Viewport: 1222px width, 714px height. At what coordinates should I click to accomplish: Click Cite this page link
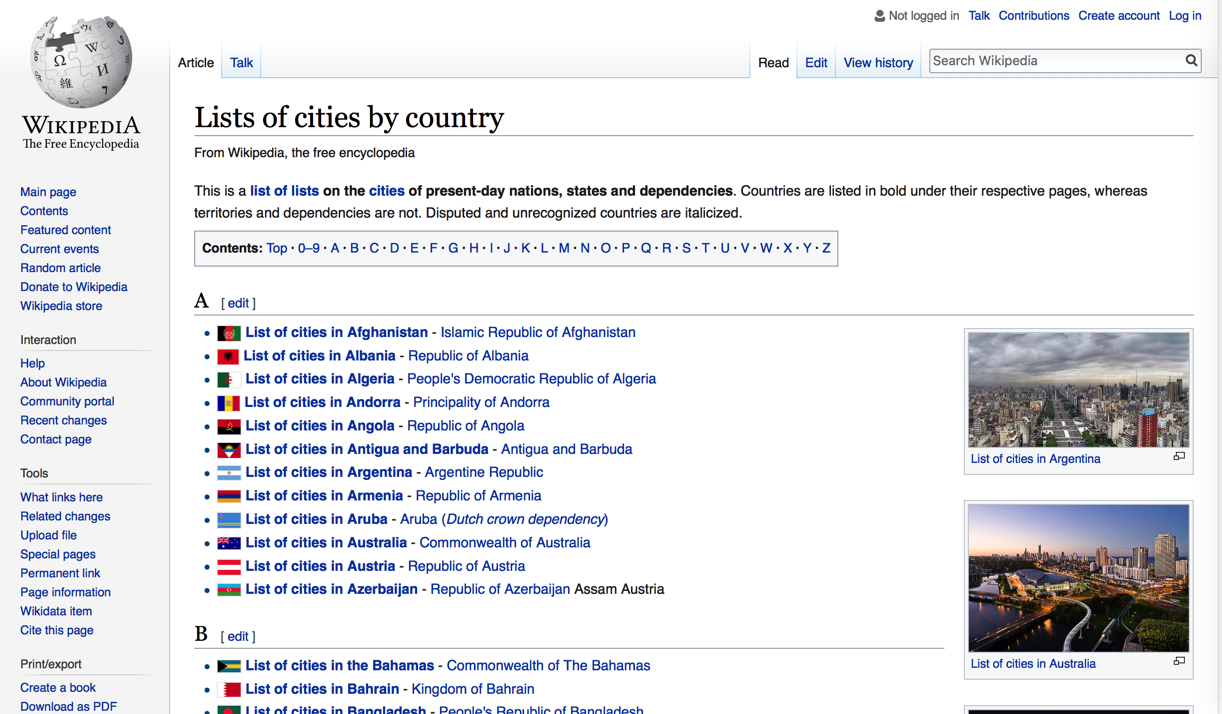pyautogui.click(x=57, y=630)
